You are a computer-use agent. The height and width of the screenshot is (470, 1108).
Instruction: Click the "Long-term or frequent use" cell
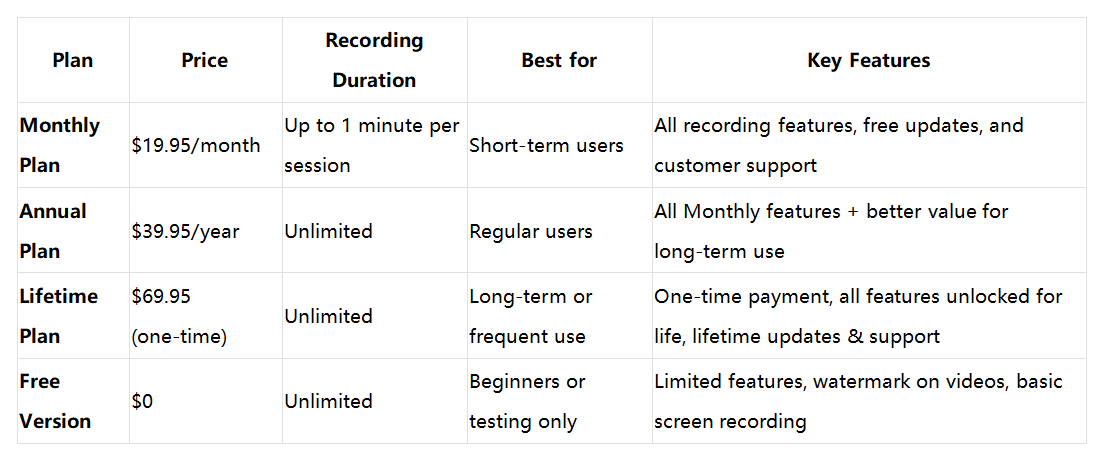(x=530, y=316)
